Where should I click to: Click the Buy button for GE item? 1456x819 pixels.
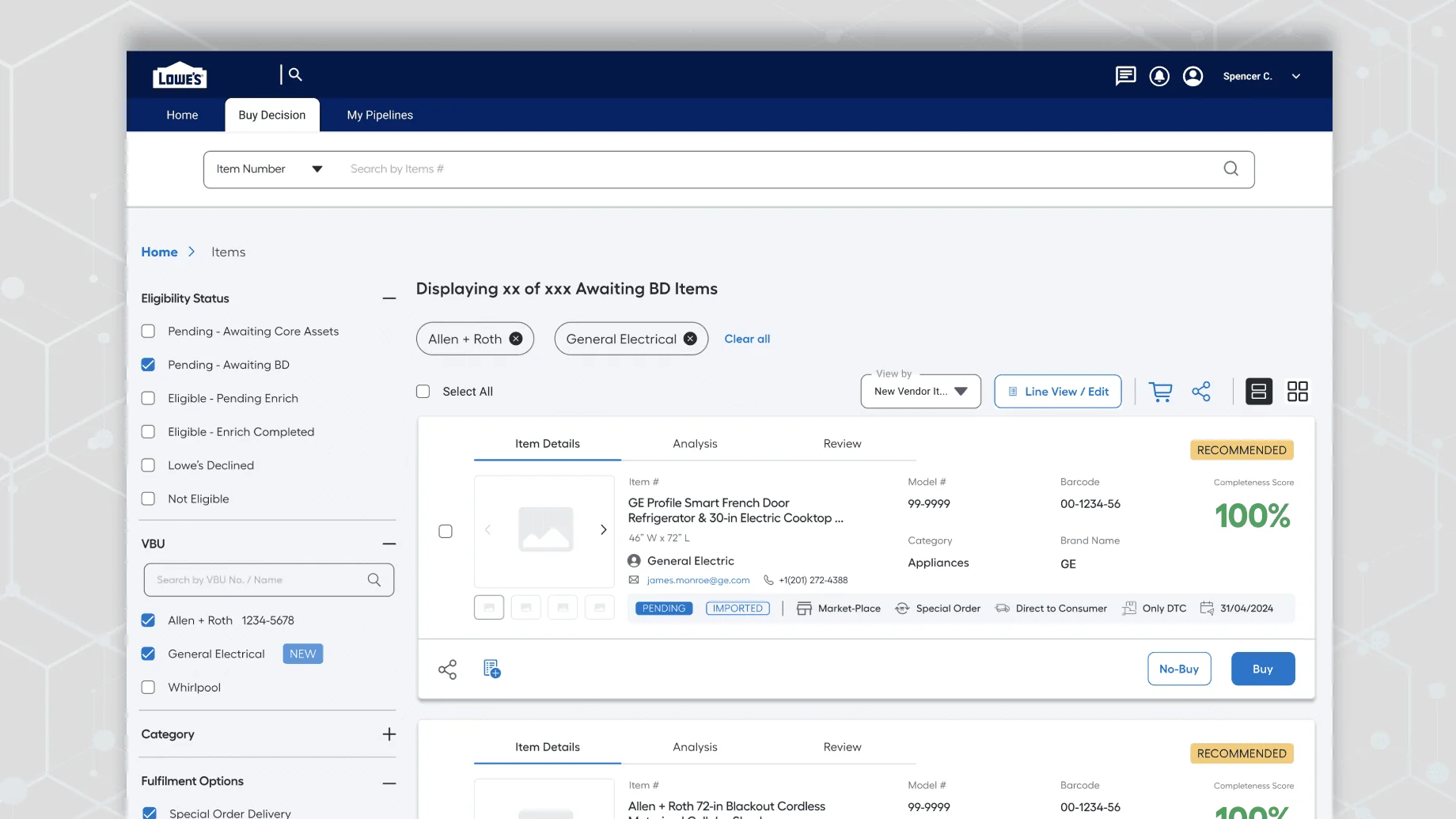click(1263, 669)
